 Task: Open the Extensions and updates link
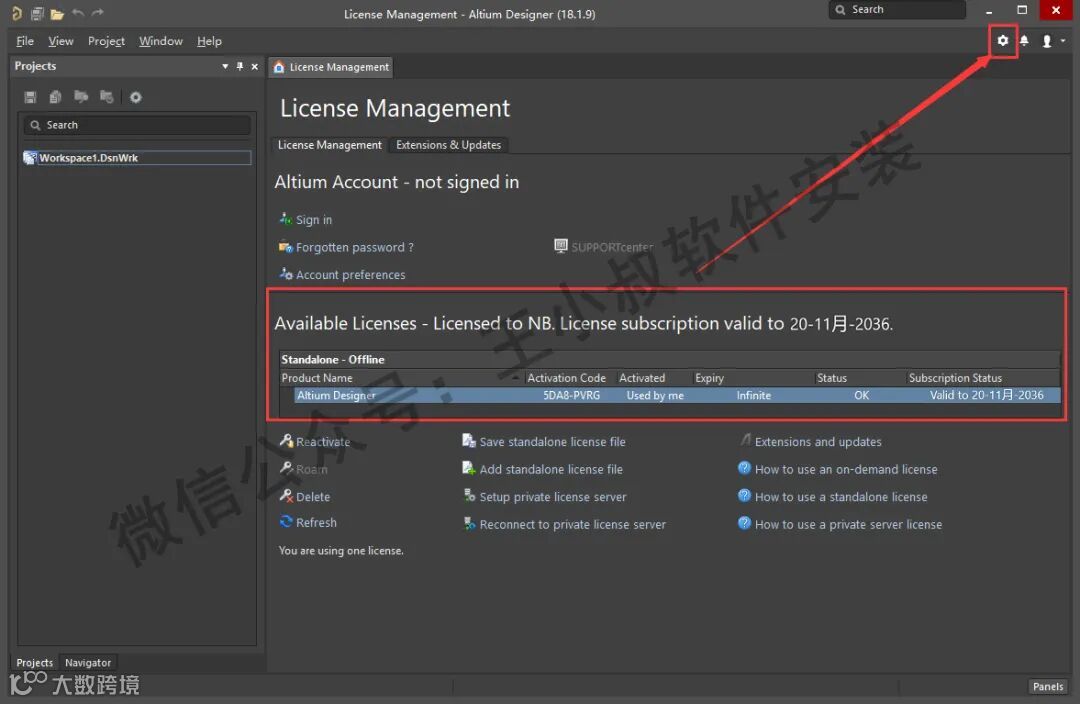click(810, 442)
